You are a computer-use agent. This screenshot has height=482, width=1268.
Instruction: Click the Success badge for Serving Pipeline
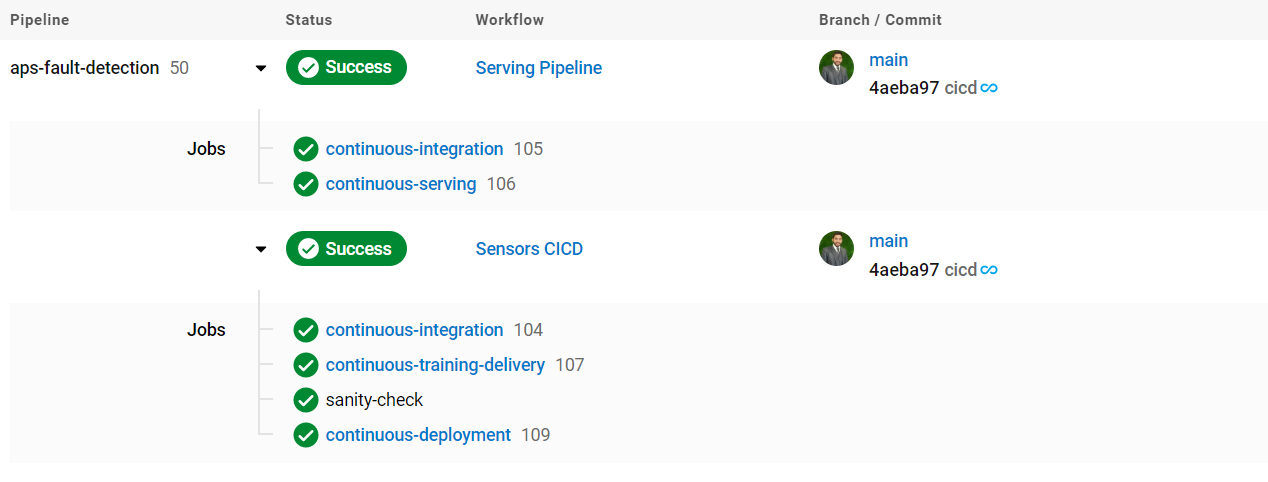click(346, 67)
